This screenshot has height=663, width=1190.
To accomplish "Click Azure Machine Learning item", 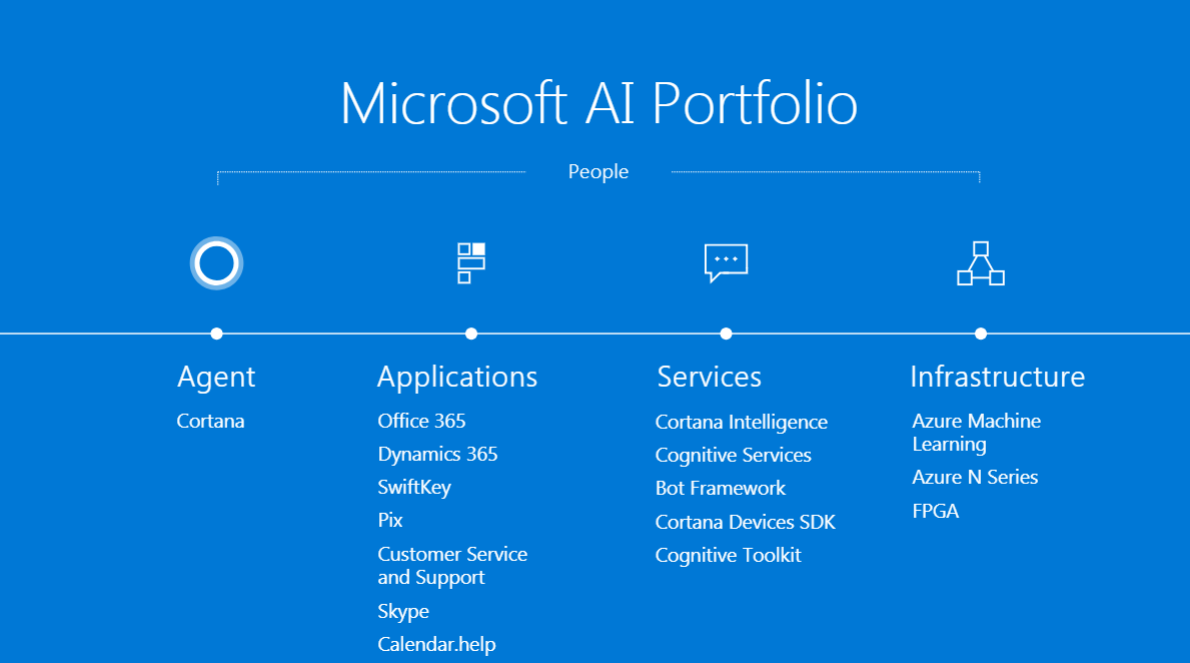I will (975, 432).
